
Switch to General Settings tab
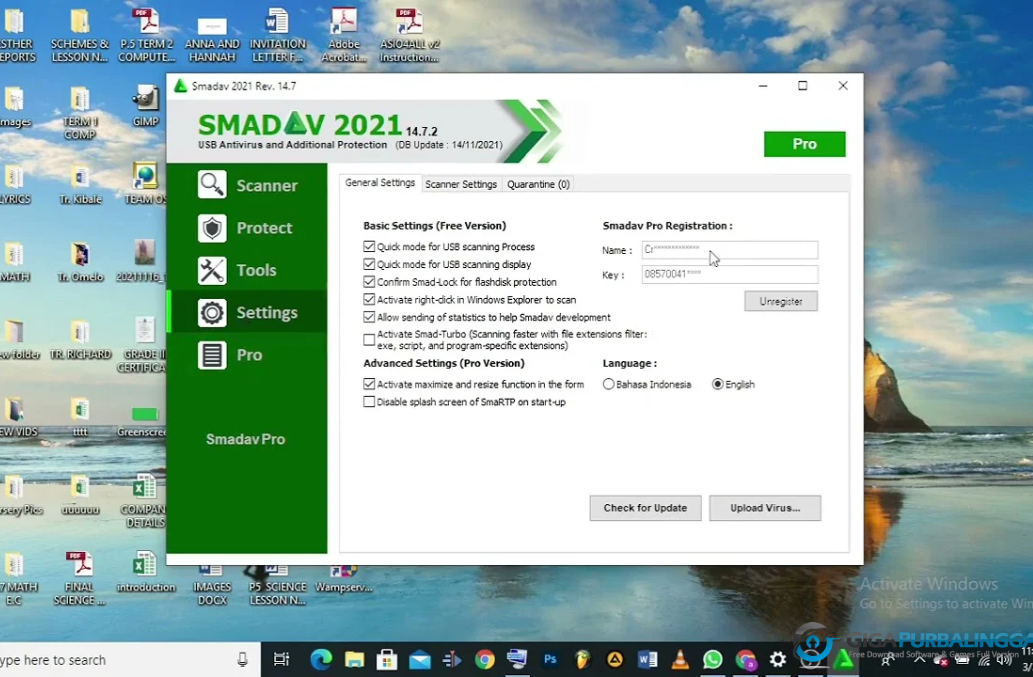click(380, 183)
